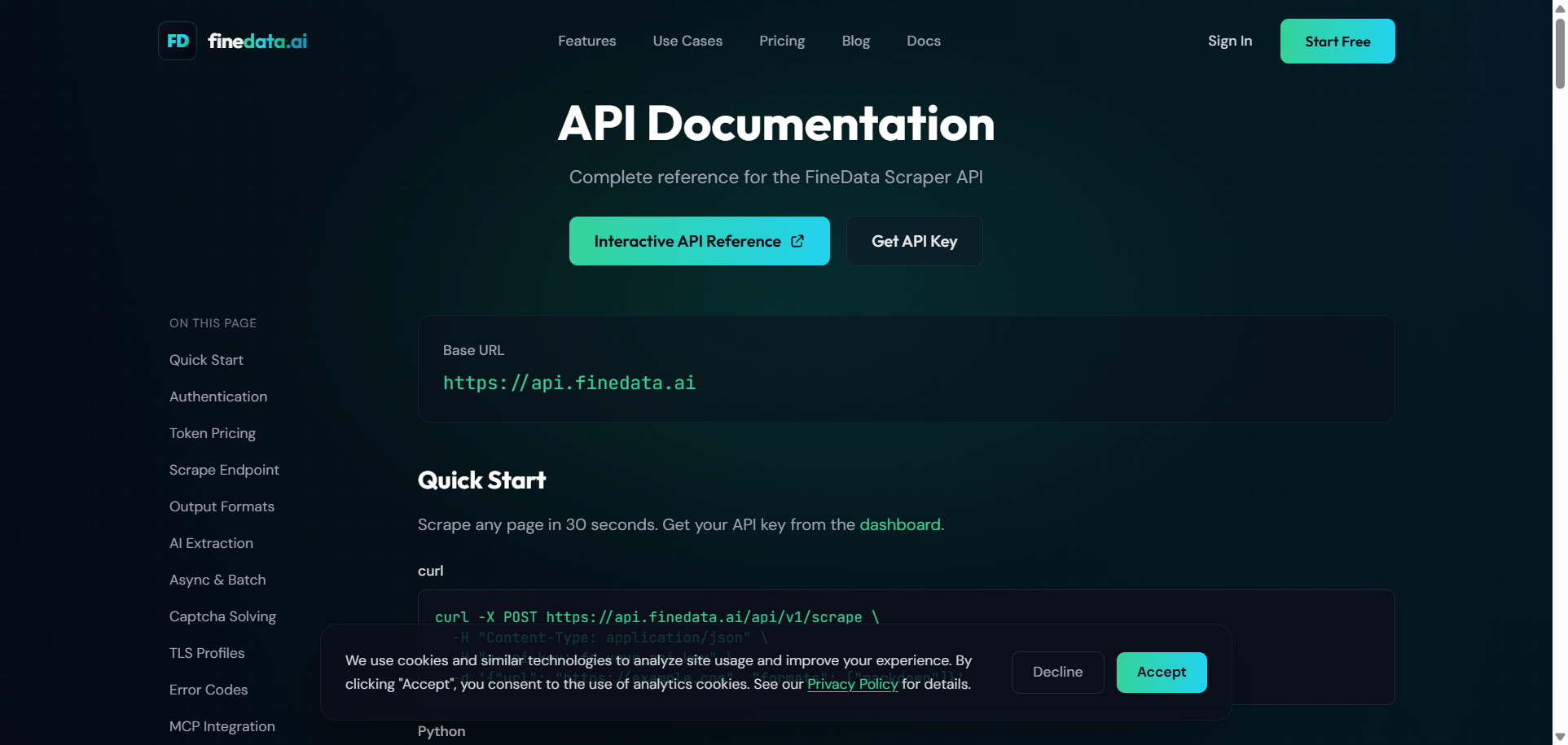
Task: Jump to the Quick Start section
Action: tap(206, 359)
